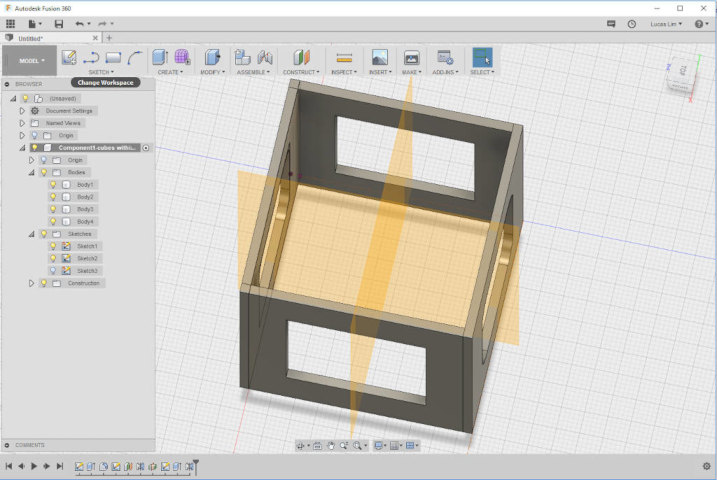Open the CONSTRUCT menu
The height and width of the screenshot is (480, 717).
[301, 72]
